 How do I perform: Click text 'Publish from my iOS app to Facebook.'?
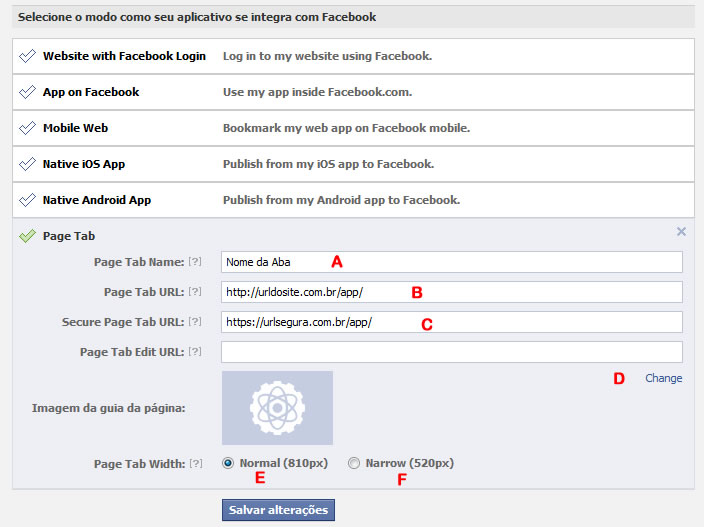pos(328,164)
